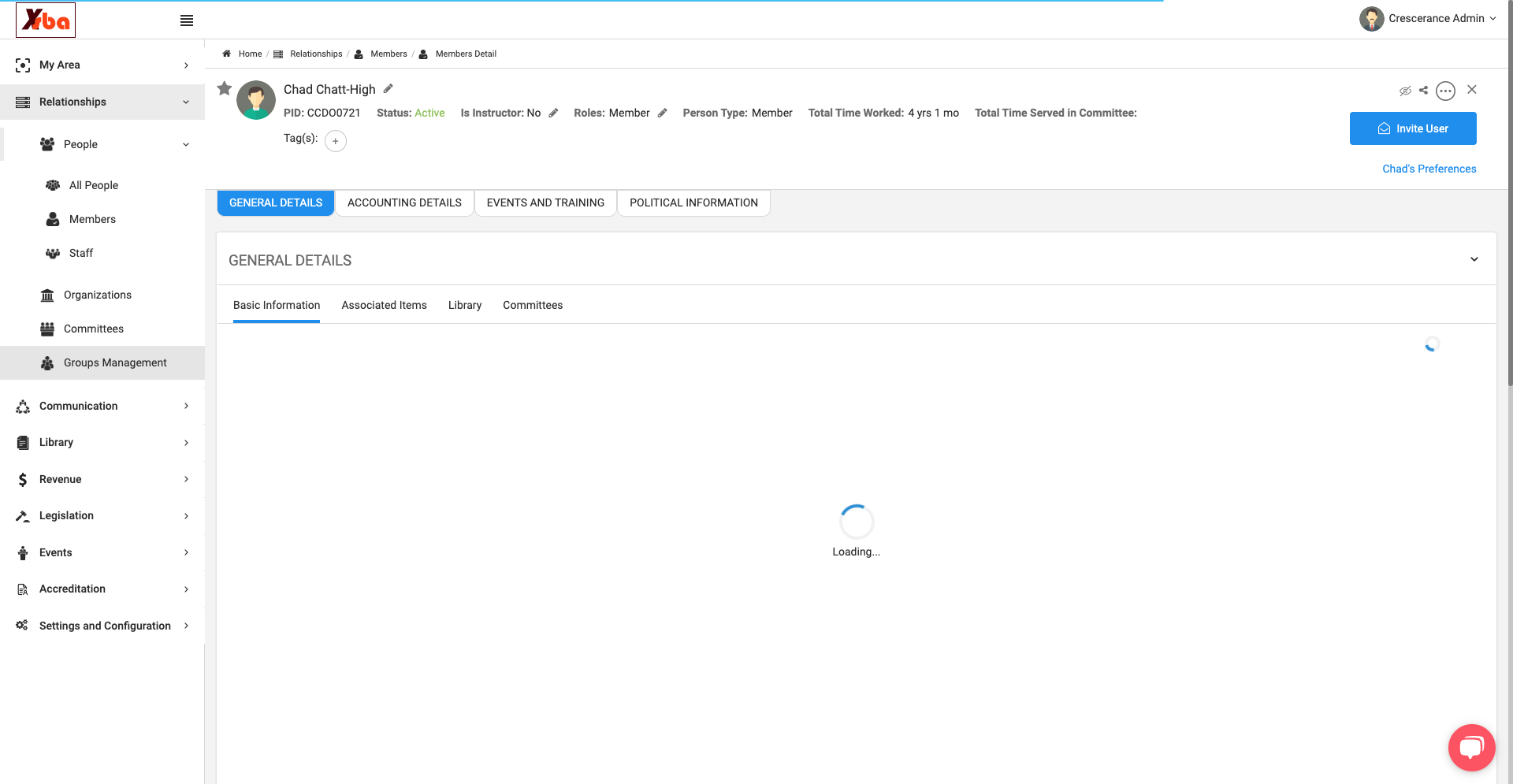This screenshot has height=784, width=1513.
Task: Go to Members breadcrumb link
Action: pos(388,54)
